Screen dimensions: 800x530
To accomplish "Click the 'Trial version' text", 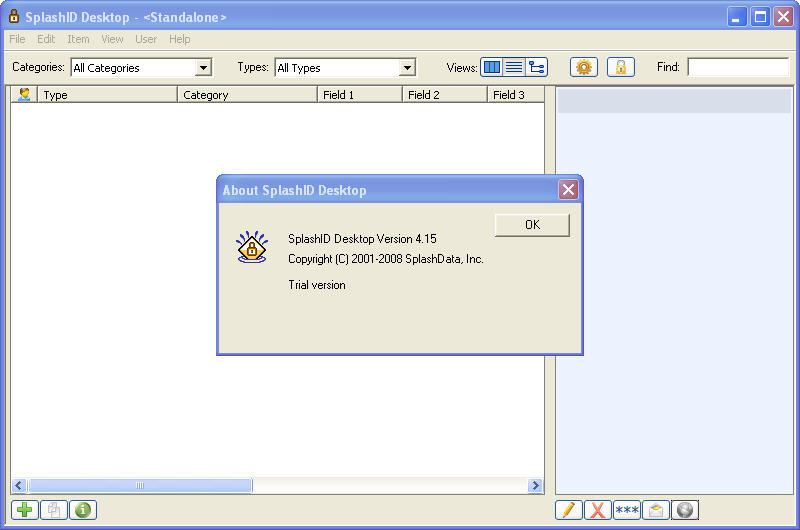I will [x=317, y=285].
